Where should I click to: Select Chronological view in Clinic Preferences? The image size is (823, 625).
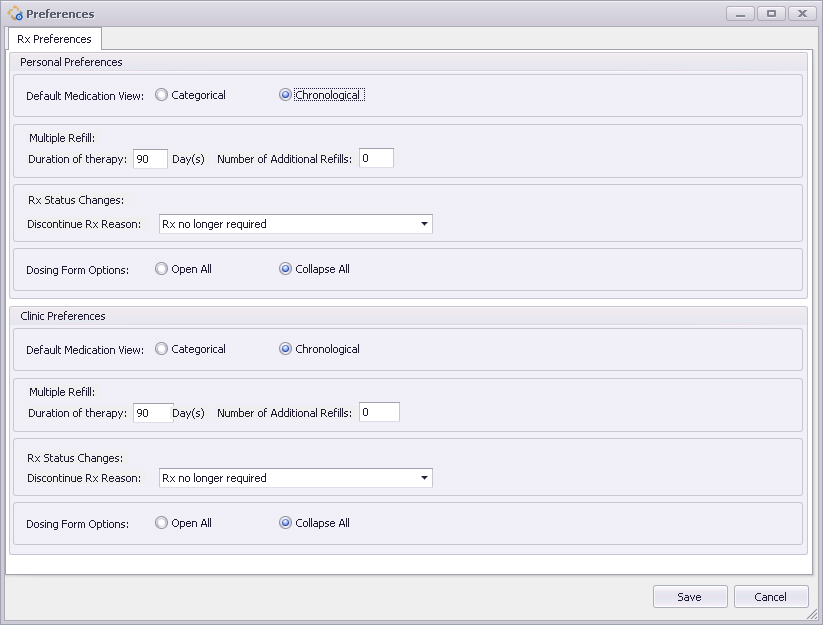pyautogui.click(x=285, y=349)
